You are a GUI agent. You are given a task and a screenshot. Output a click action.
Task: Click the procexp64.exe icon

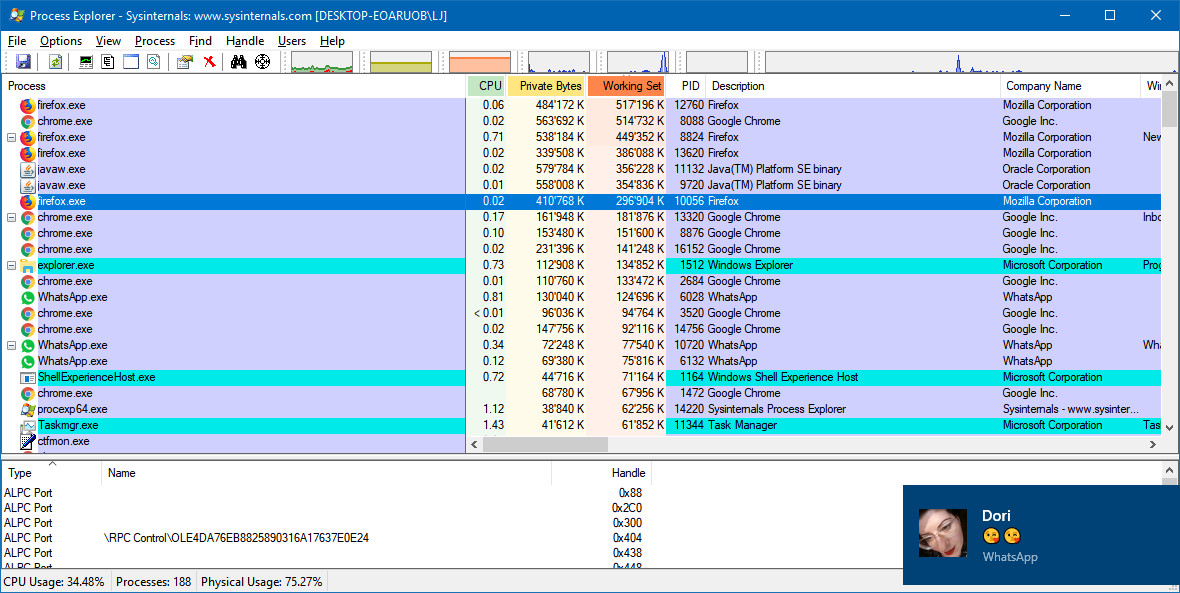coord(28,409)
